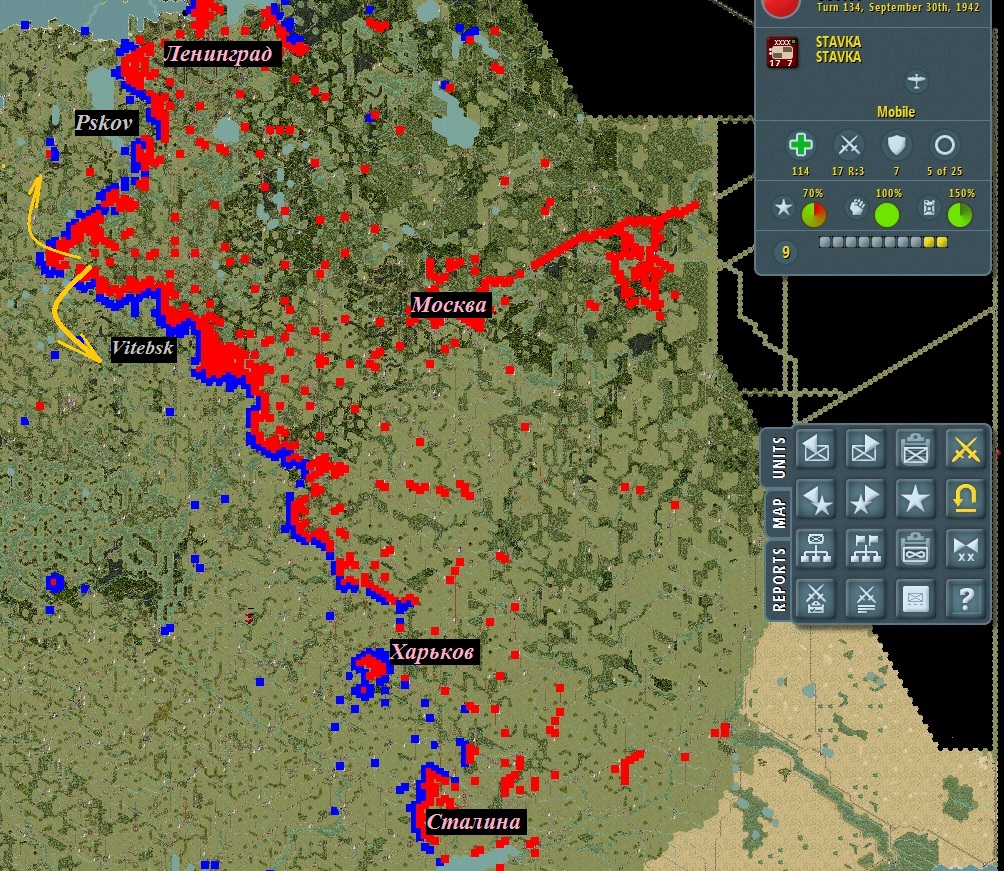Click the '17 R:3' attack value
1004x871 pixels.
[x=848, y=171]
